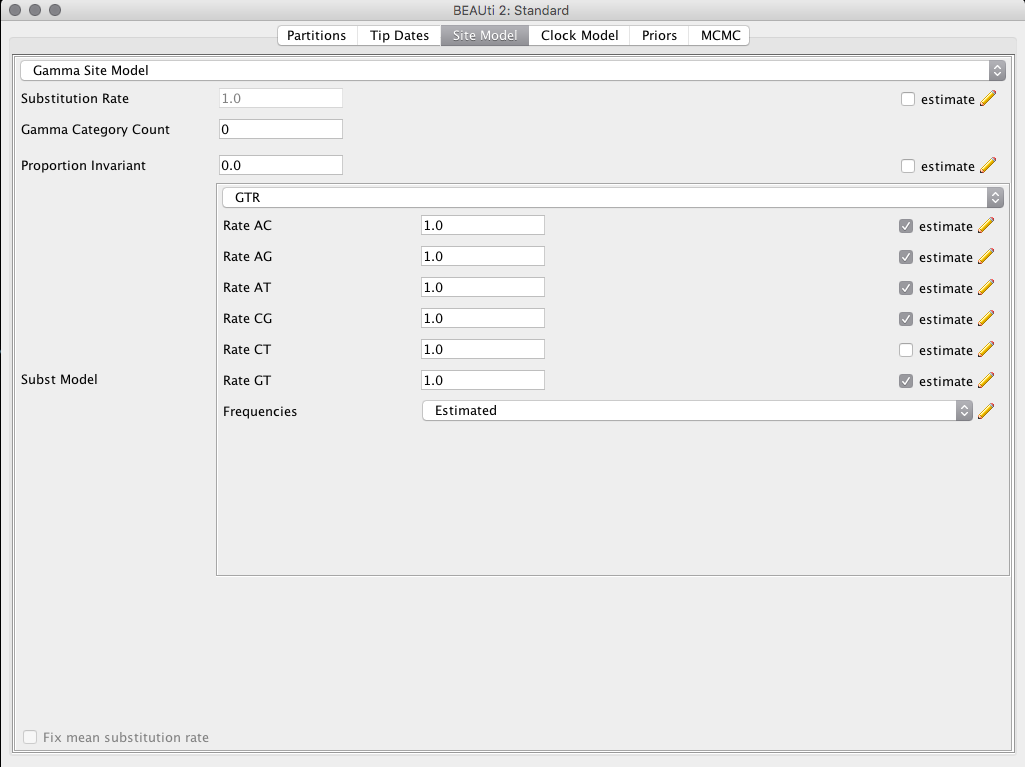Uncheck estimate for Rate AC
The image size is (1025, 767).
point(905,226)
